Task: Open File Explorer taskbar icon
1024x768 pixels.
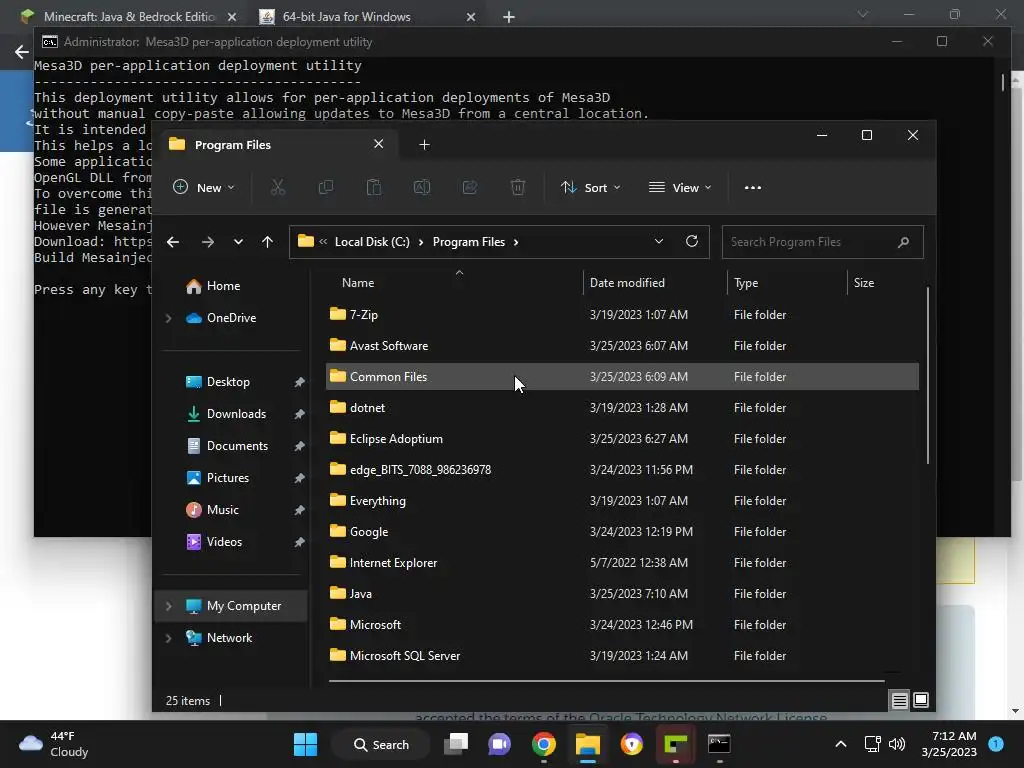Action: coord(588,744)
